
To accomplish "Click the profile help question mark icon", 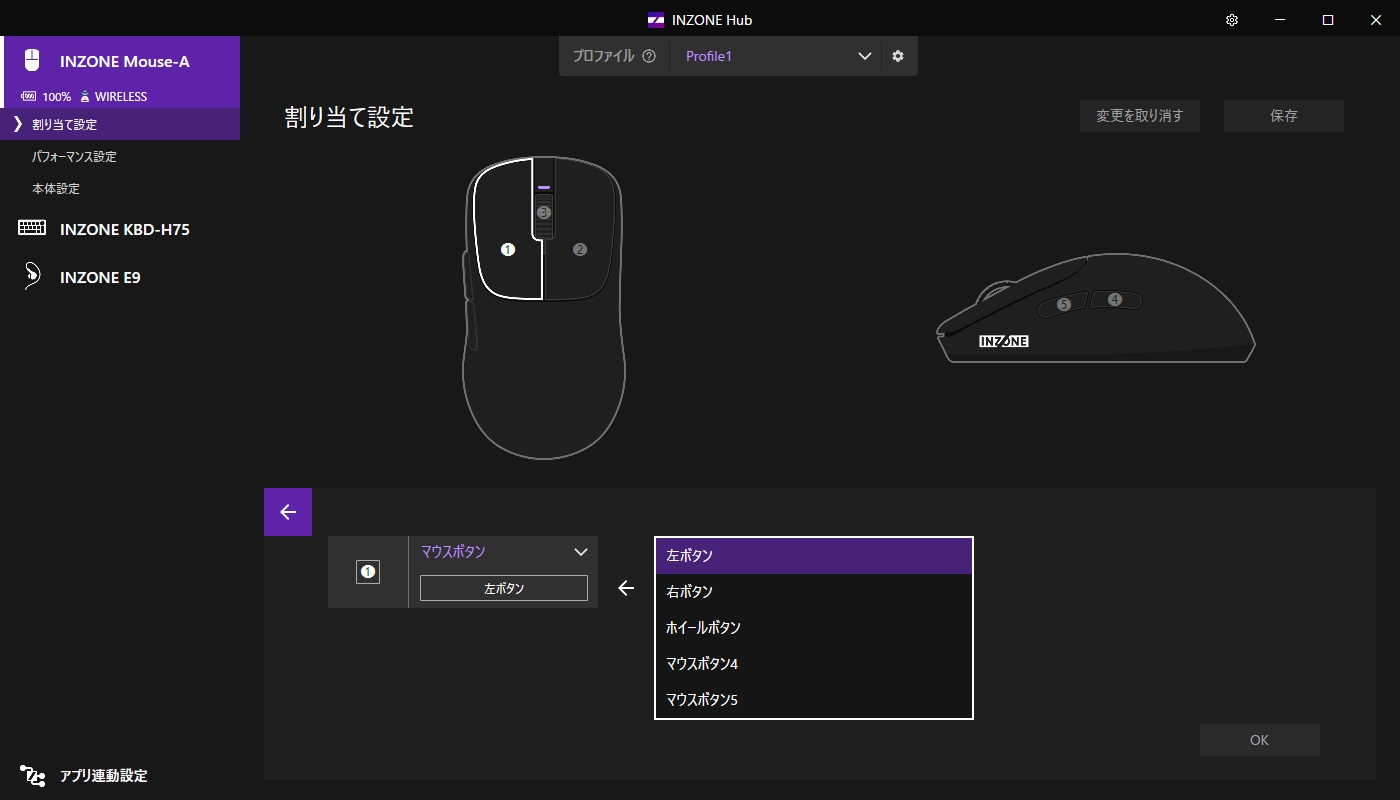I will (649, 56).
